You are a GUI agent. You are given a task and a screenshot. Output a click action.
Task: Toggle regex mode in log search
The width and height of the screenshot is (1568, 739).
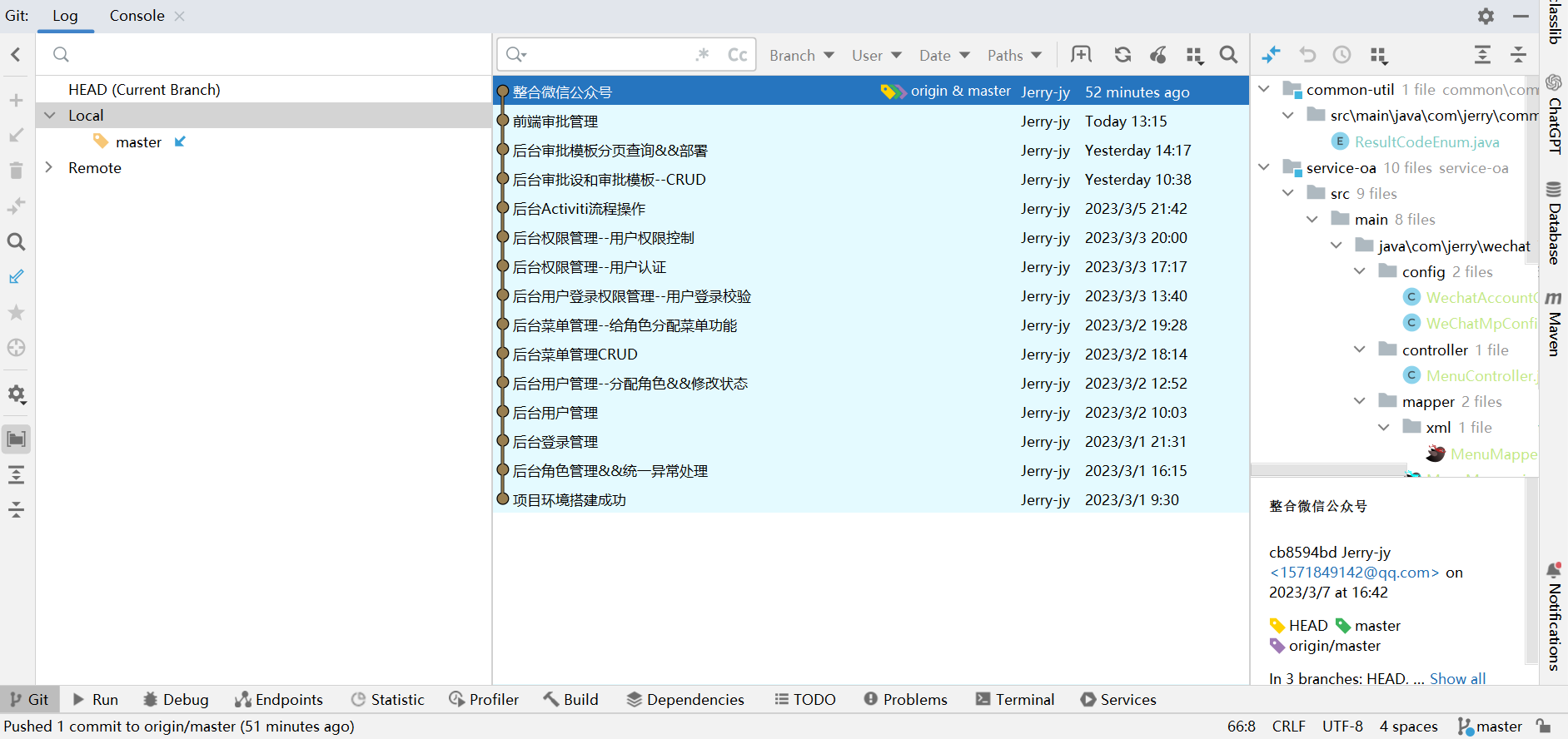coord(703,54)
